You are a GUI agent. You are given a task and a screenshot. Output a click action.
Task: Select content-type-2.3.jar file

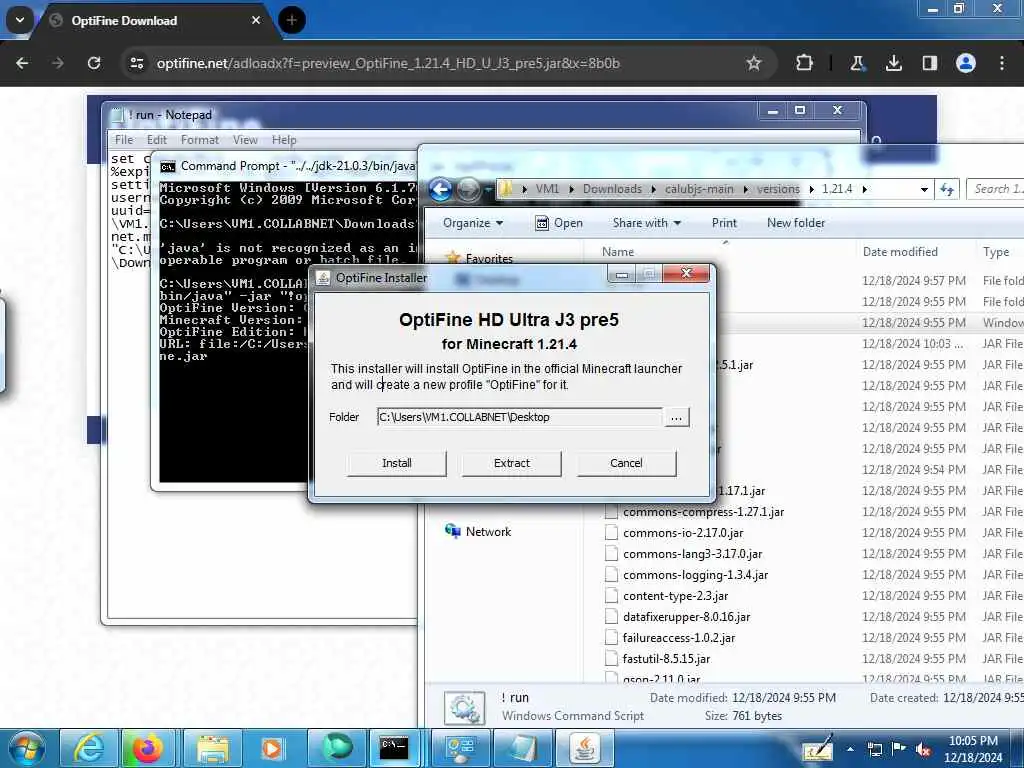[x=675, y=596]
